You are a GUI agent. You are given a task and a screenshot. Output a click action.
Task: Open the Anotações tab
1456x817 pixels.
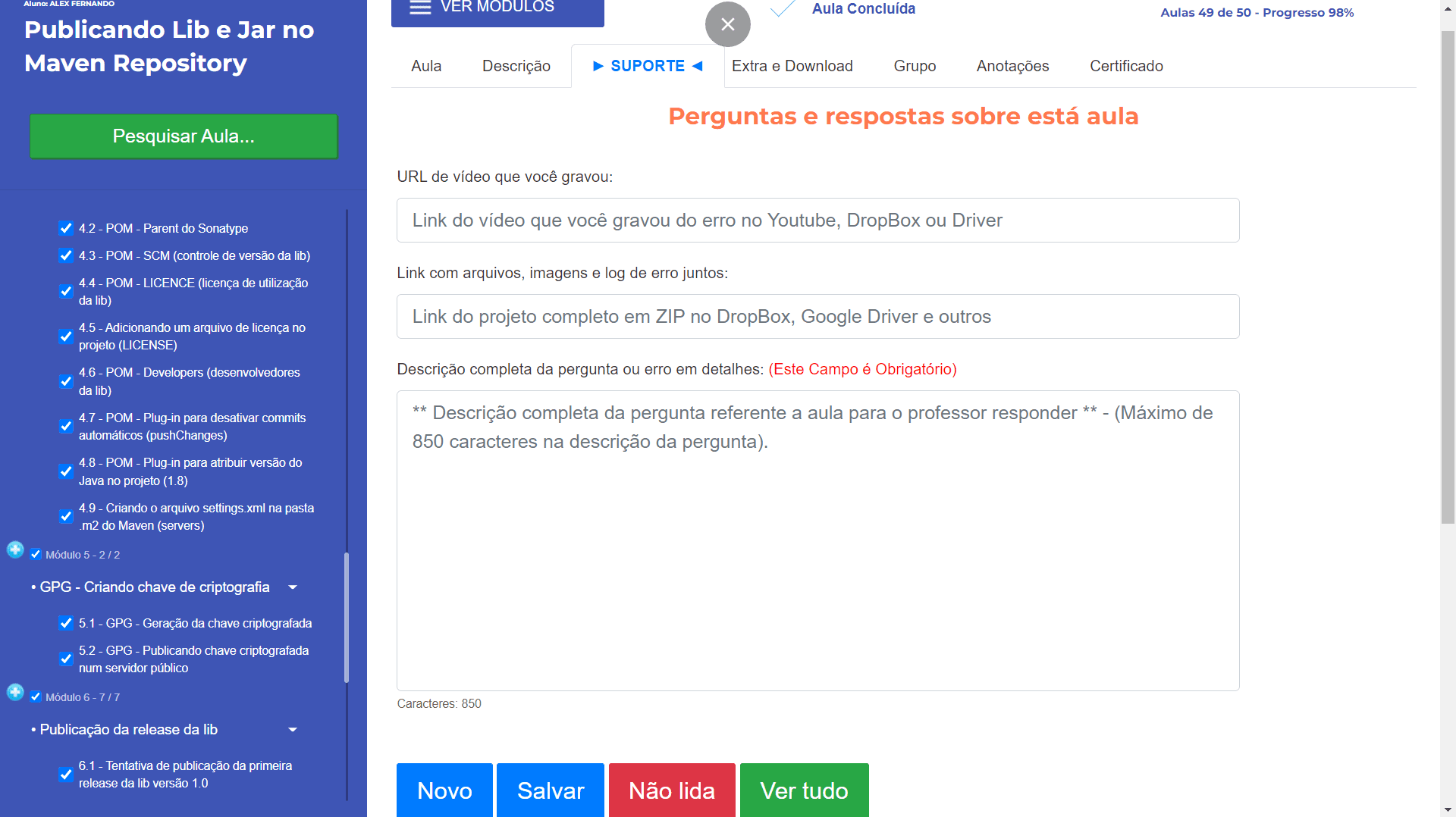(x=1012, y=66)
